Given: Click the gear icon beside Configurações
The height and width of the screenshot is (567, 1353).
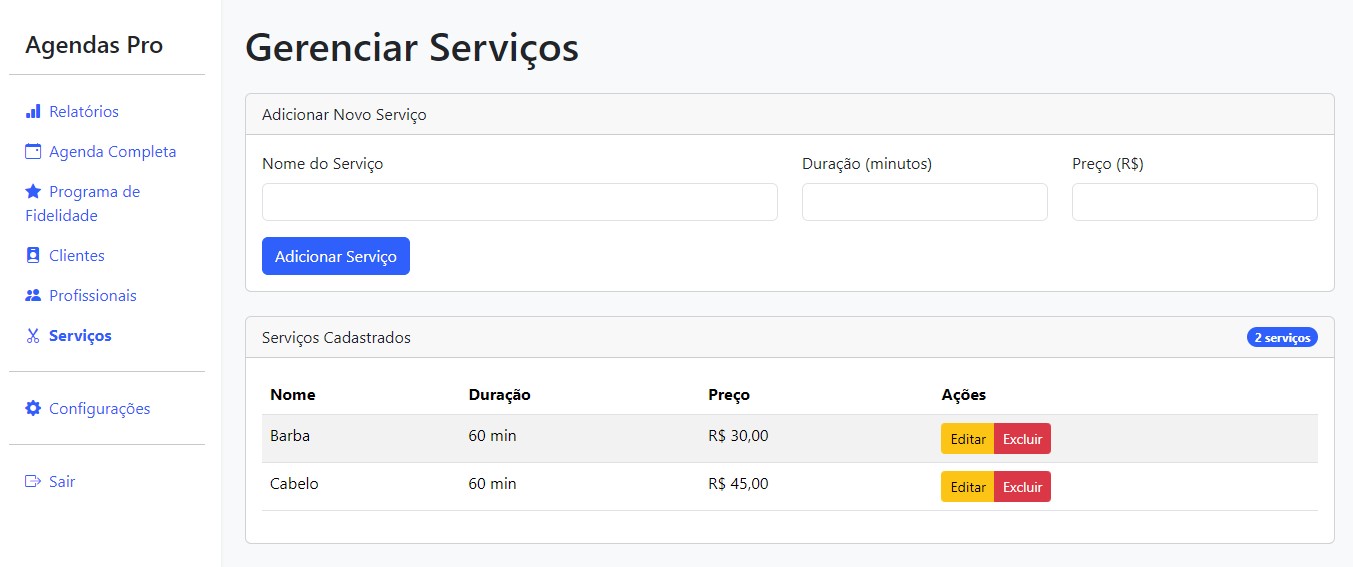Looking at the screenshot, I should point(33,409).
